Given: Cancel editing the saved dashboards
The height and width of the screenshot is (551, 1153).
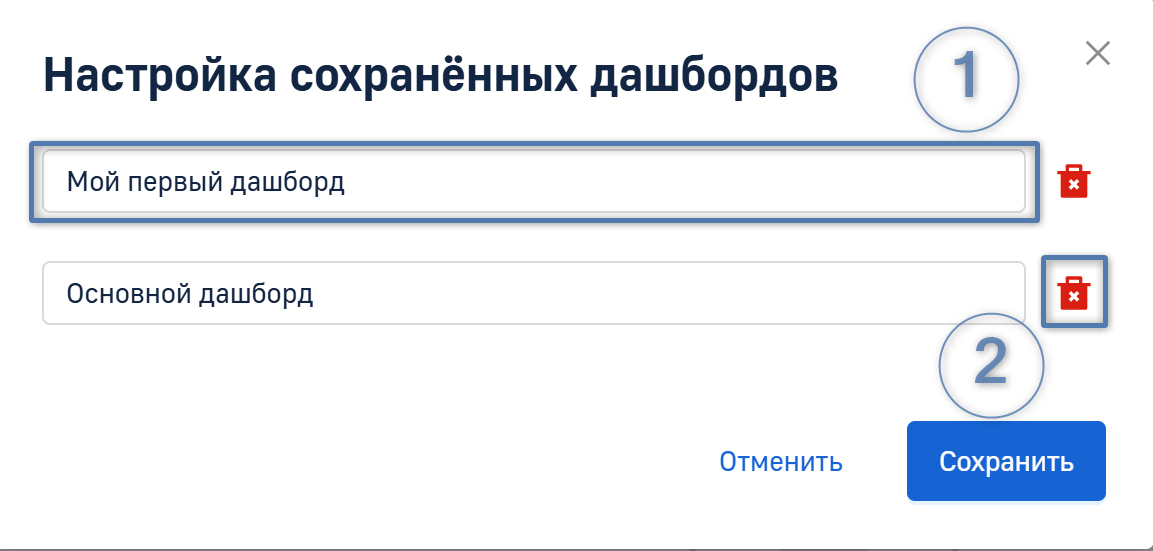Looking at the screenshot, I should pyautogui.click(x=780, y=462).
